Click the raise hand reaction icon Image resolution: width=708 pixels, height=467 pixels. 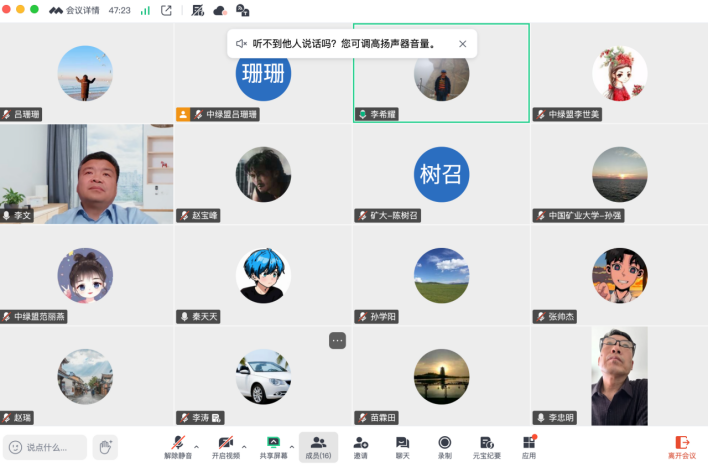point(105,447)
